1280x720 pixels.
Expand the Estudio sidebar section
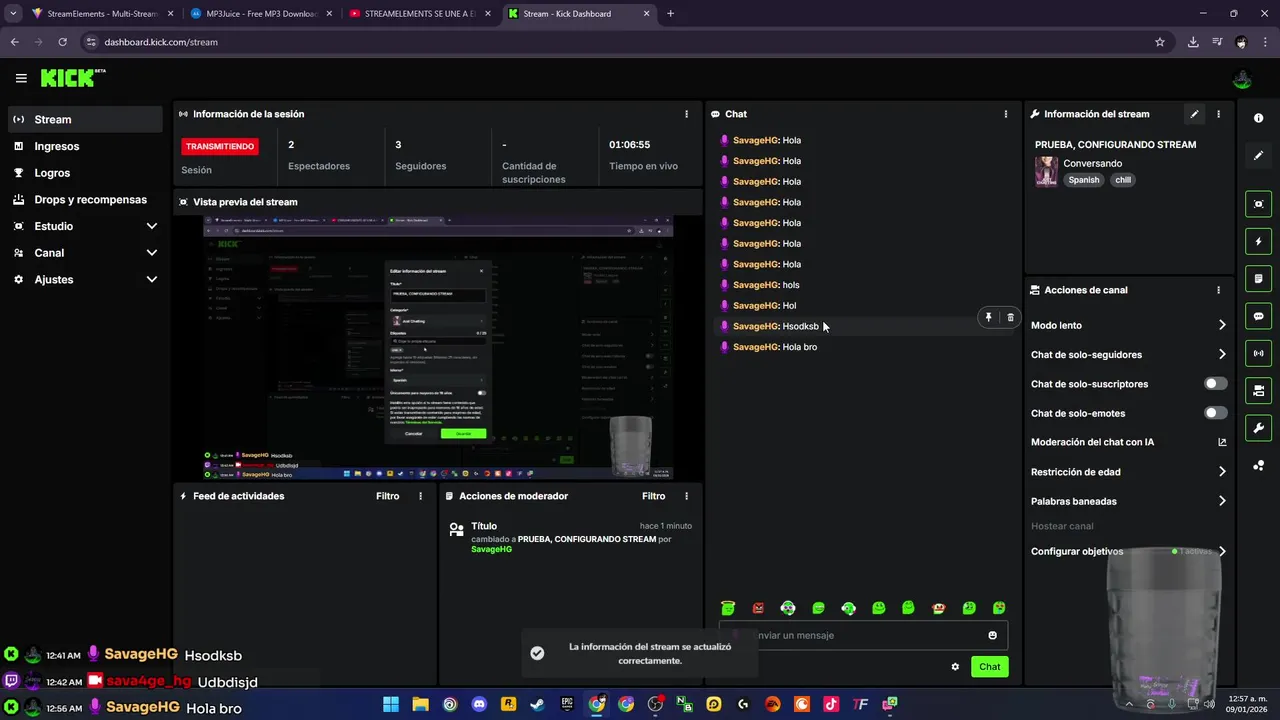85,226
